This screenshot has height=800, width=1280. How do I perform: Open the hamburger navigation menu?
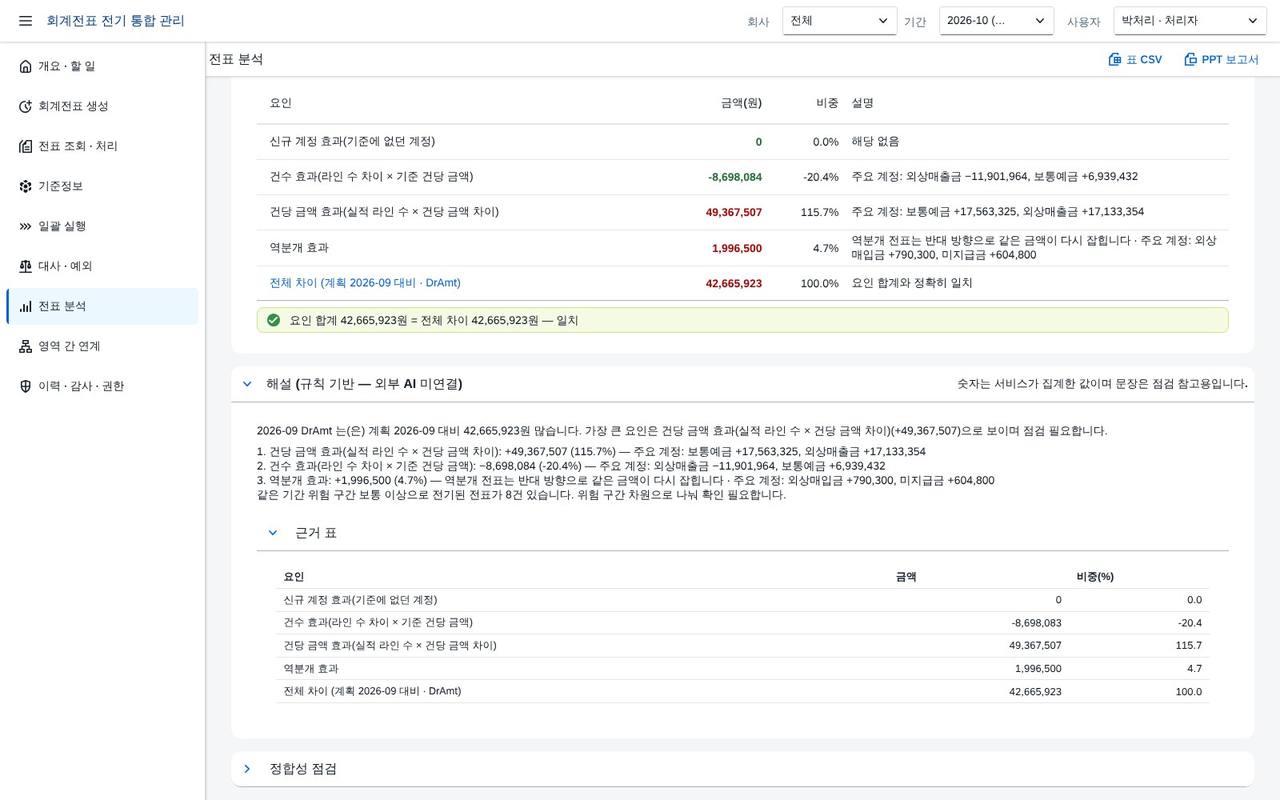point(25,21)
